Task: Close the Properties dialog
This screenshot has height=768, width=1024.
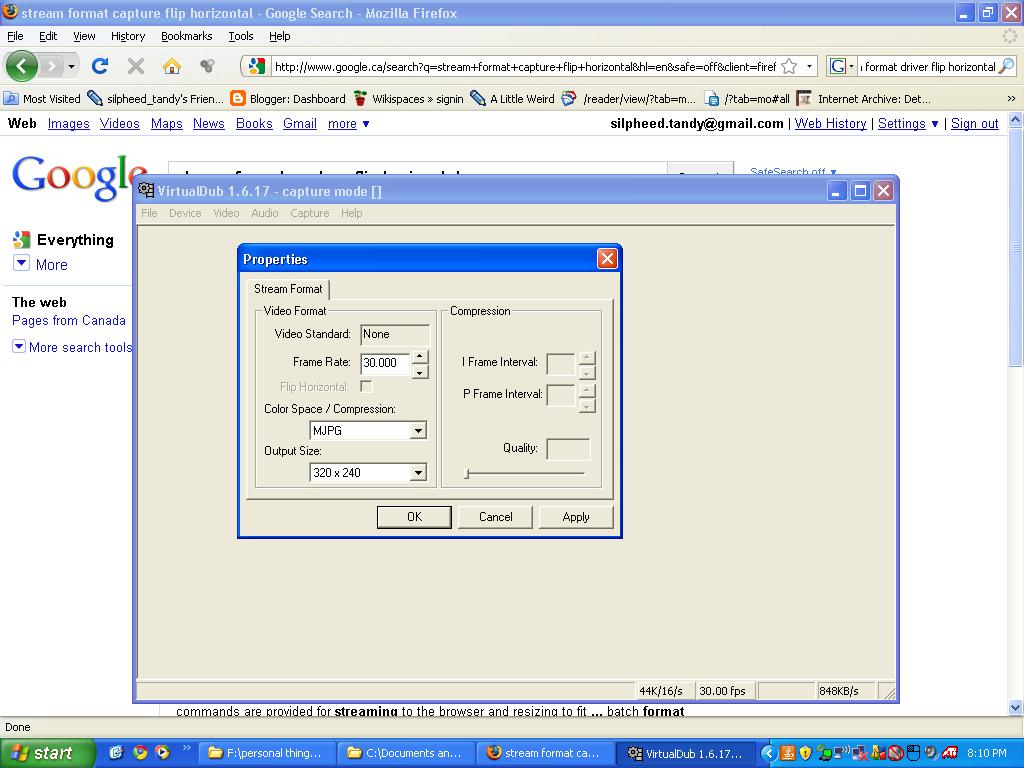Action: [607, 259]
